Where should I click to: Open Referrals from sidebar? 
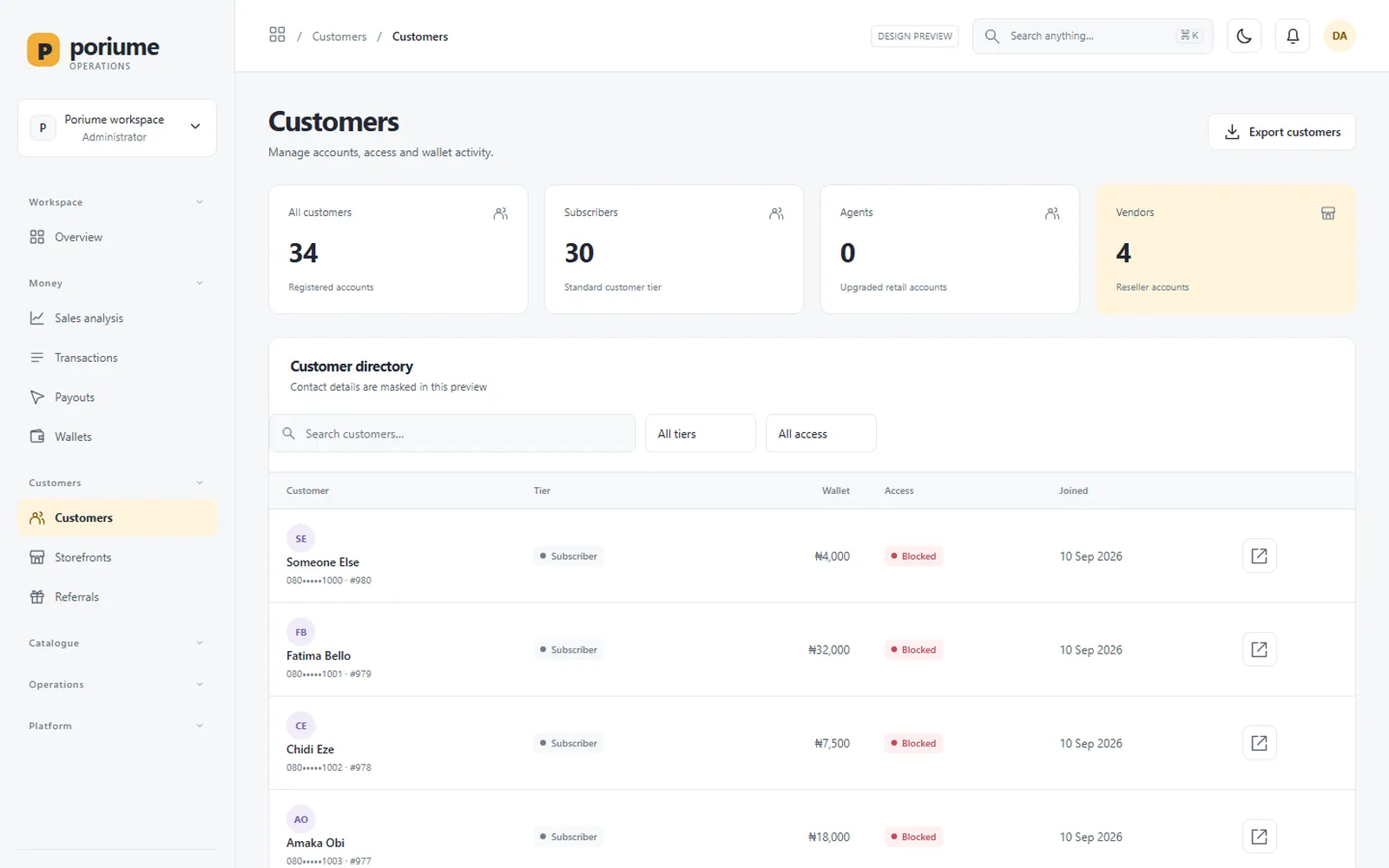point(117,597)
